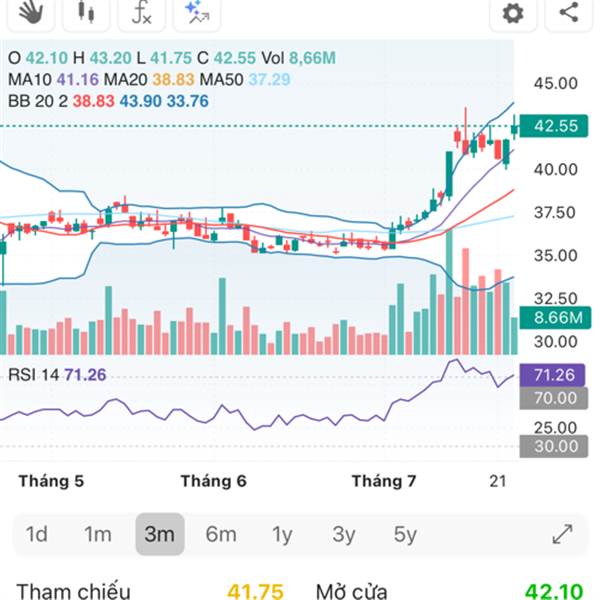Image resolution: width=600 pixels, height=600 pixels.
Task: Click the Mở cửa label
Action: pyautogui.click(x=351, y=591)
